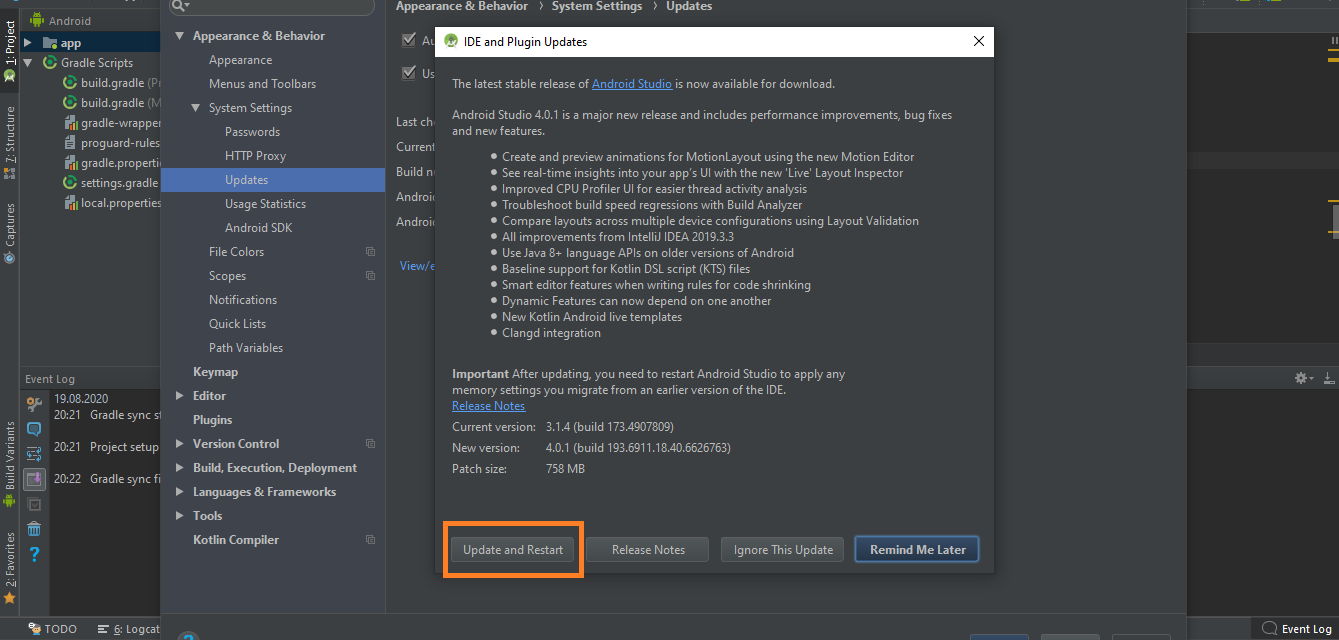This screenshot has height=640, width=1339.
Task: Select Quick Lists settings
Action: (x=237, y=324)
